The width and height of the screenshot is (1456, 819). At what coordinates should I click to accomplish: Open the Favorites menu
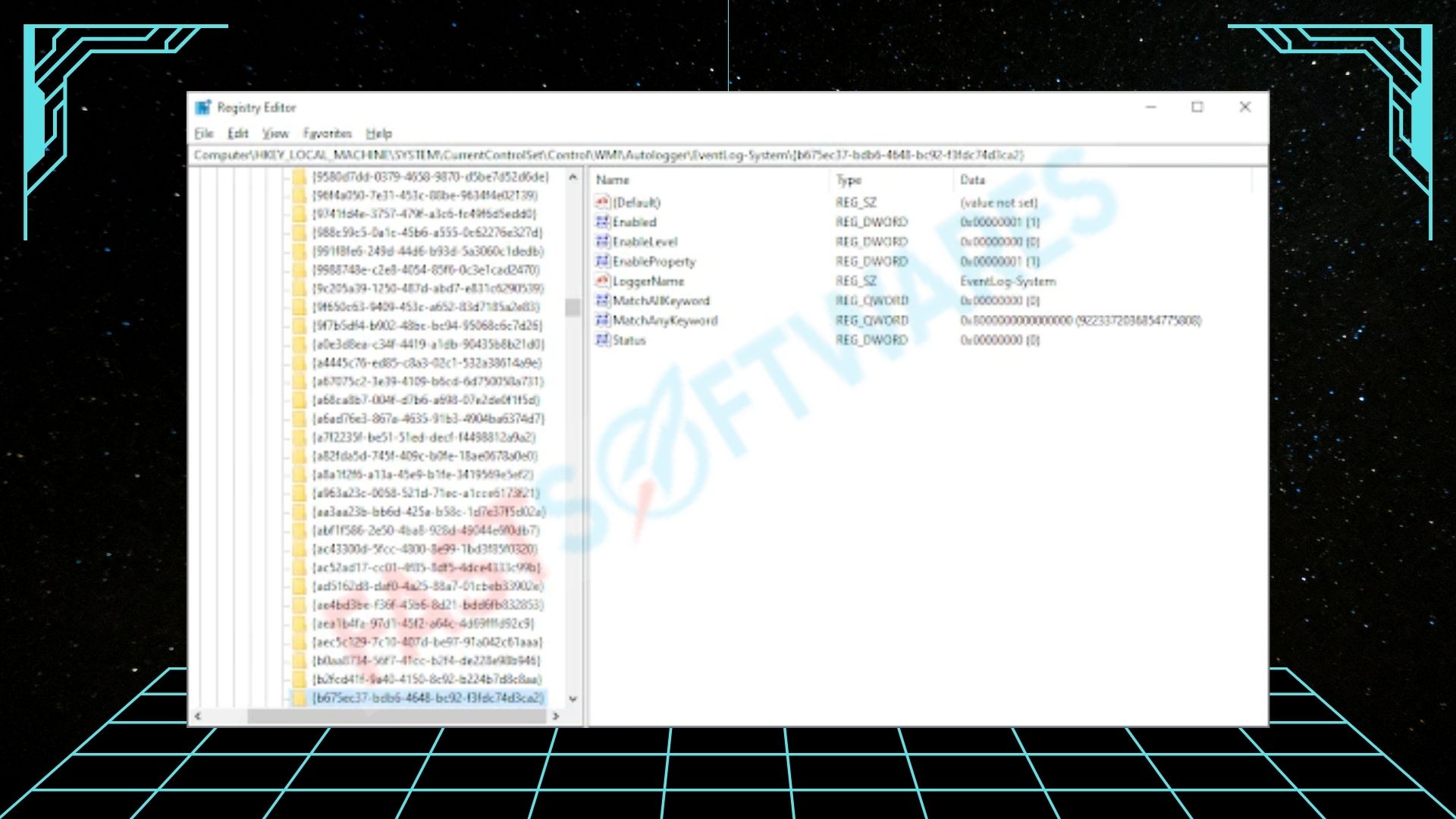coord(328,133)
